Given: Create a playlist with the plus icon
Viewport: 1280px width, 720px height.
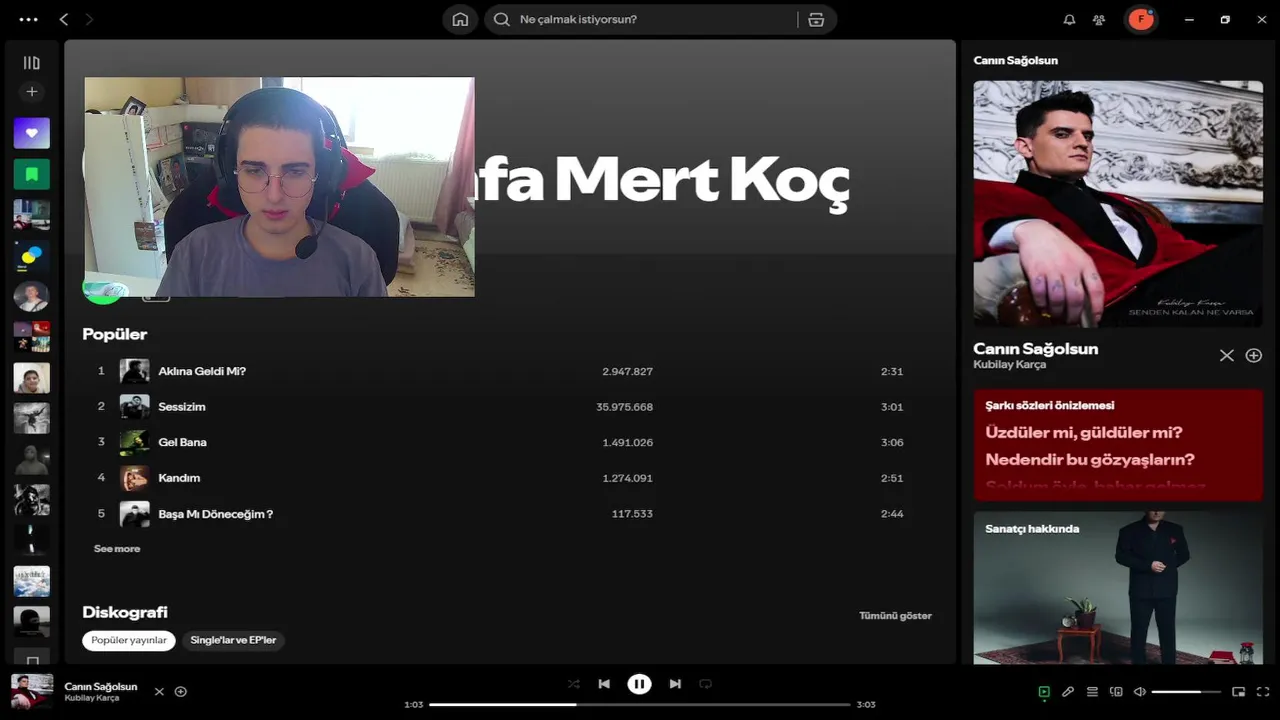Looking at the screenshot, I should click(x=31, y=92).
